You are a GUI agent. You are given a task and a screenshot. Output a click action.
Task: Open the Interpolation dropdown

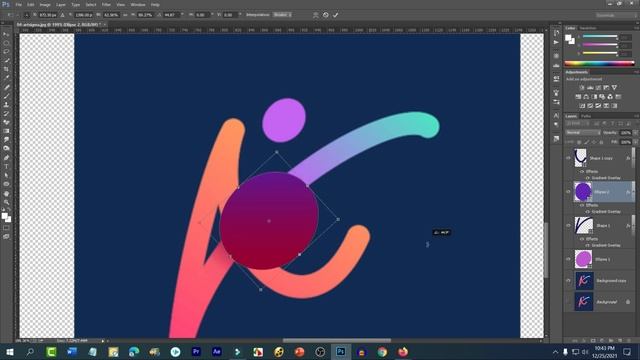tap(282, 15)
